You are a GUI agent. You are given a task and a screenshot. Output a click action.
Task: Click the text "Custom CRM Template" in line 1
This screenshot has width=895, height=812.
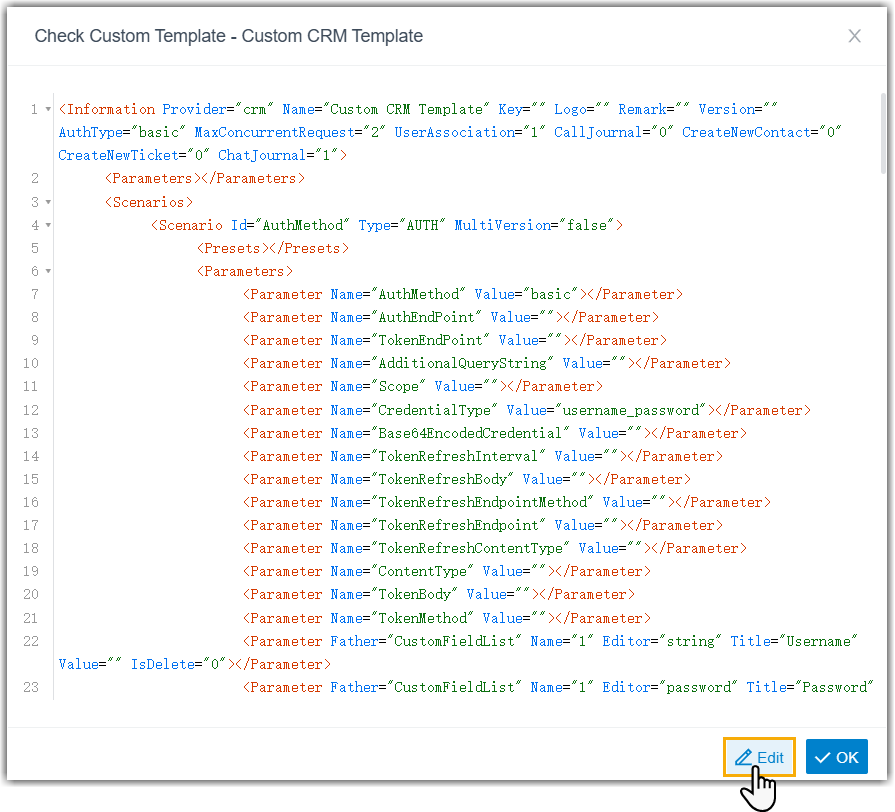coord(406,109)
